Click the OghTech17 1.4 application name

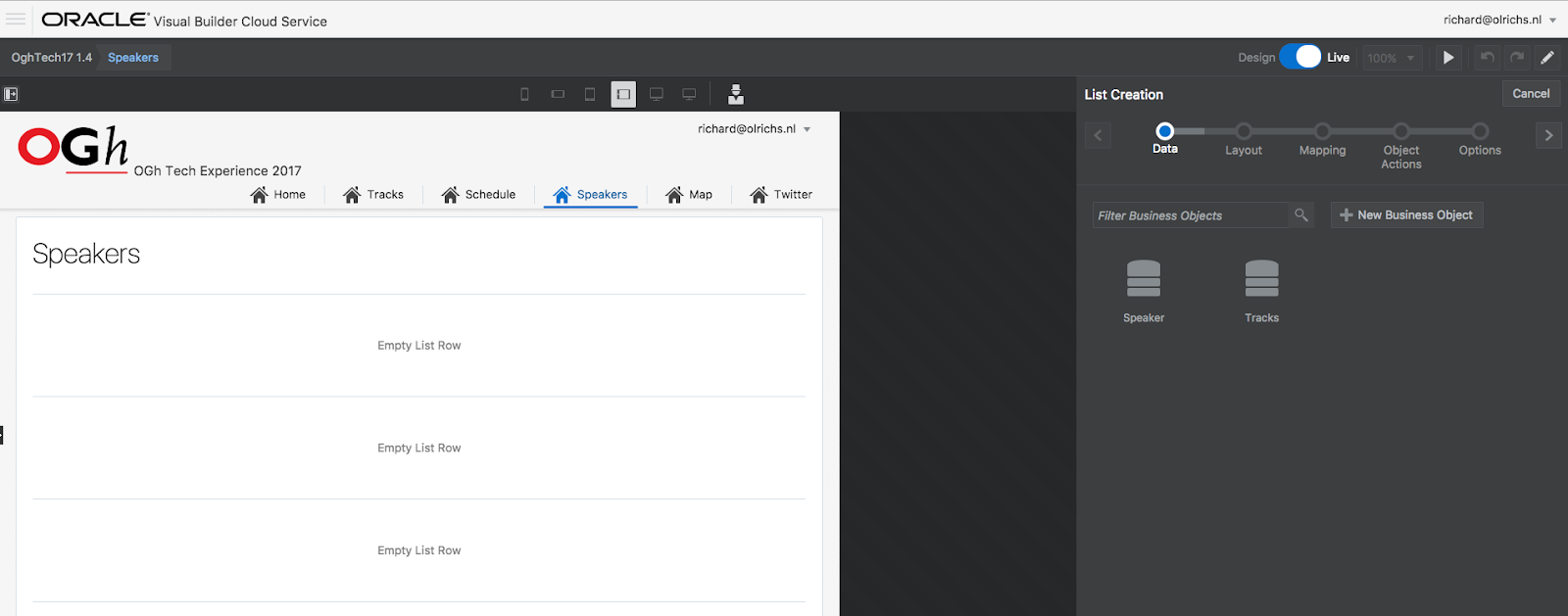pyautogui.click(x=51, y=58)
